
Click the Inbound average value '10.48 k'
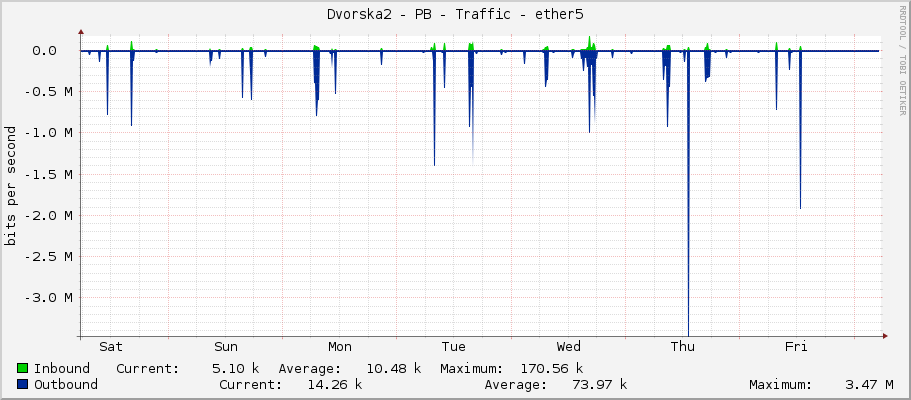click(393, 368)
